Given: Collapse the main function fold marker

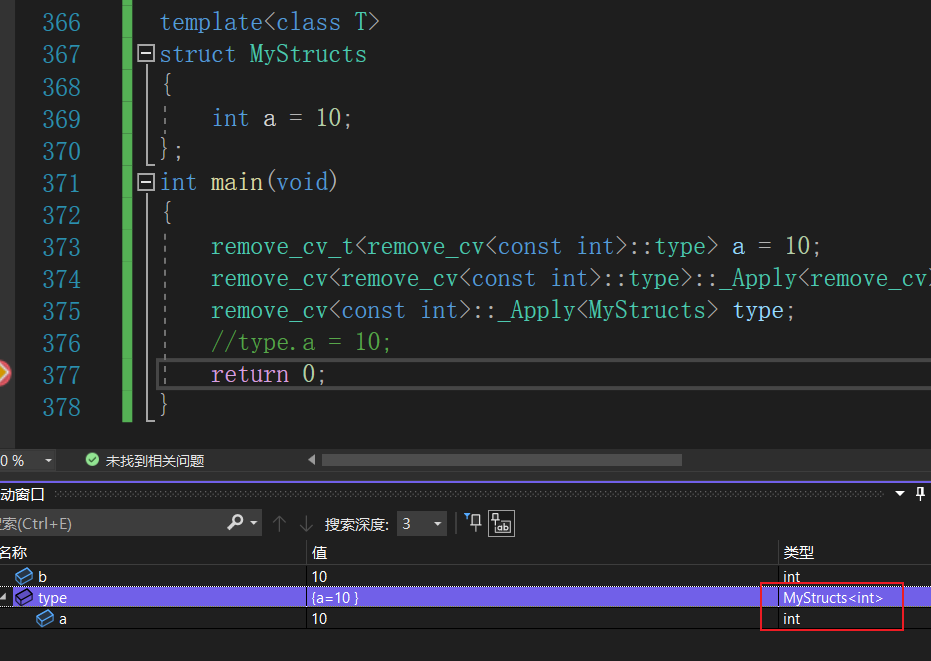Looking at the screenshot, I should 146,182.
